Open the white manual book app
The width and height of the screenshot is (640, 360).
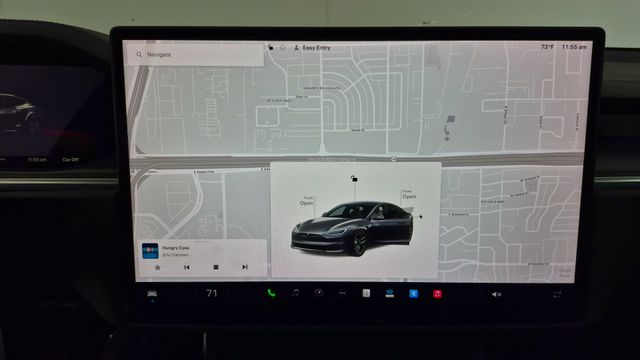[366, 293]
